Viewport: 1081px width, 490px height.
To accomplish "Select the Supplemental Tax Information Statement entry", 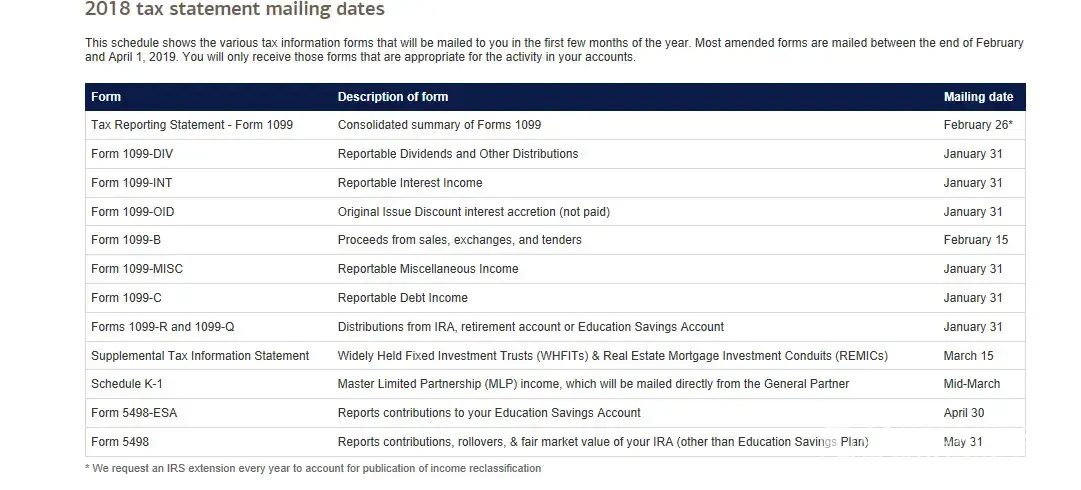I will coord(200,356).
